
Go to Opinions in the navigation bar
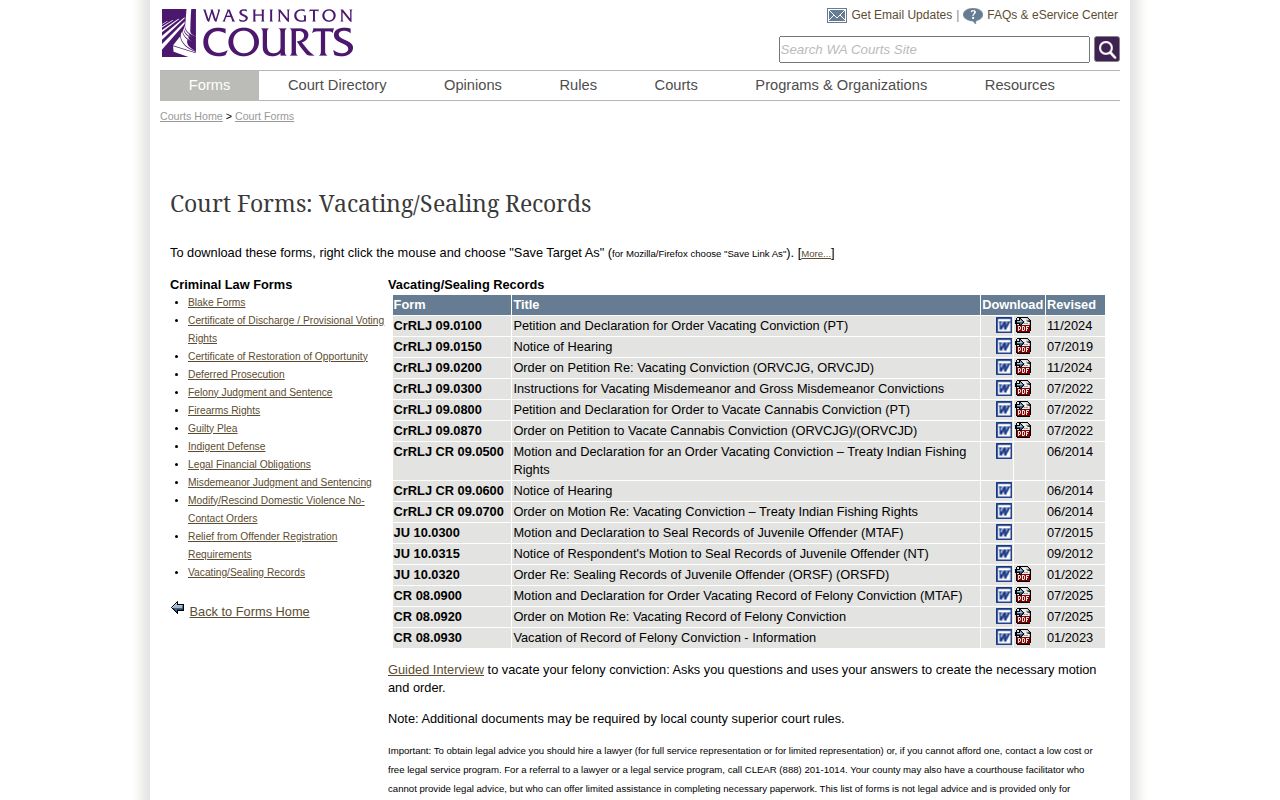tap(473, 85)
